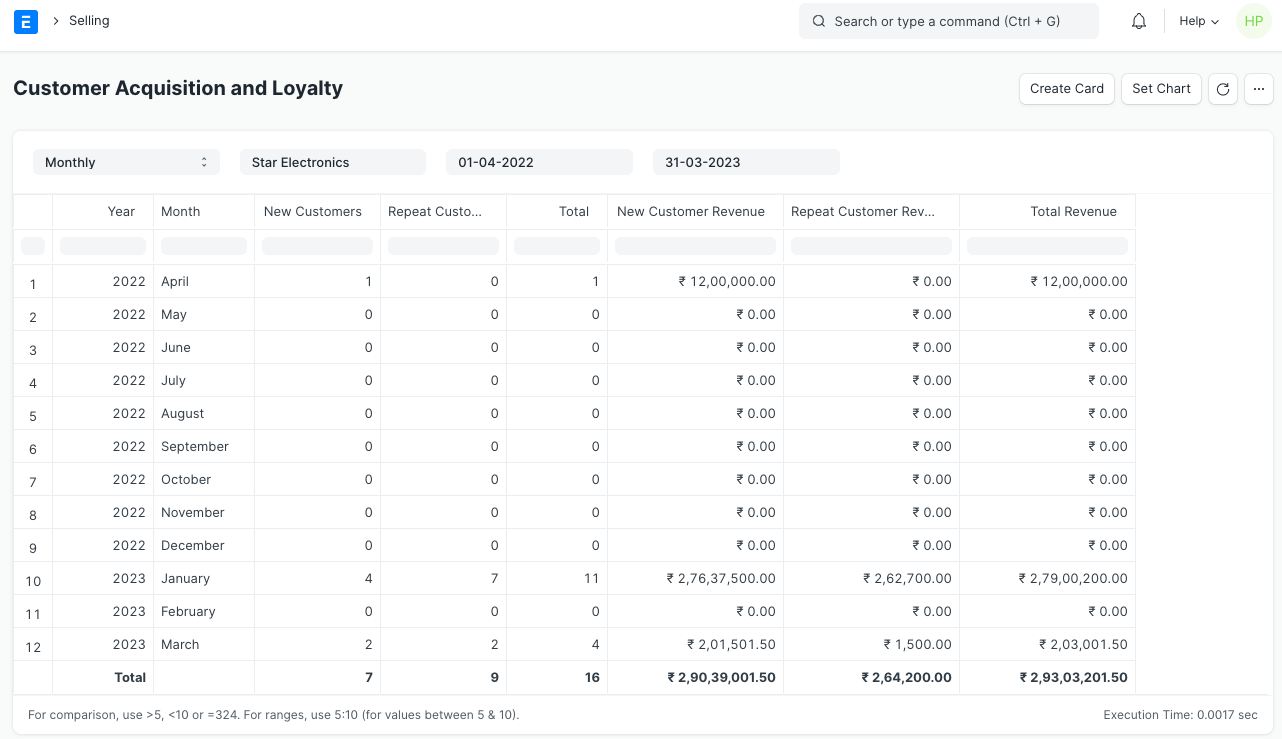Navigate to the Selling breadcrumb

point(88,20)
